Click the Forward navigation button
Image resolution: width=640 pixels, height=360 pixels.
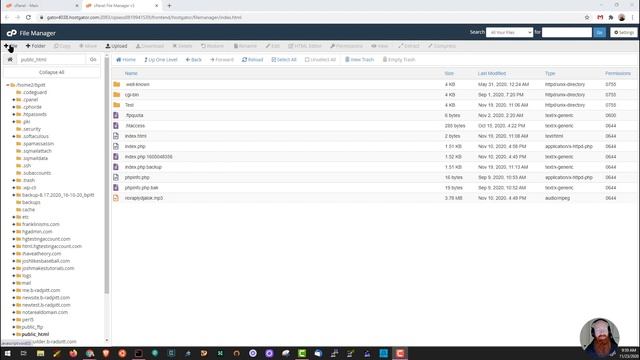point(222,60)
